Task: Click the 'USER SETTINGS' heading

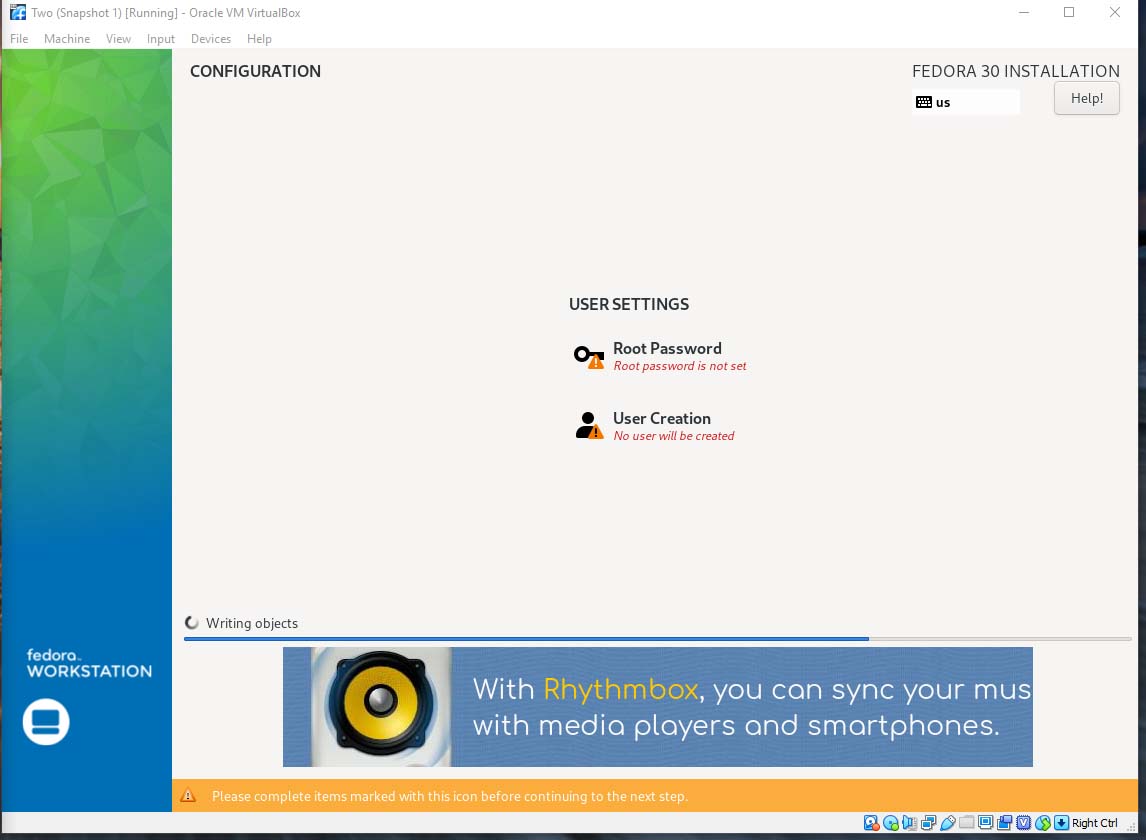Action: tap(629, 304)
